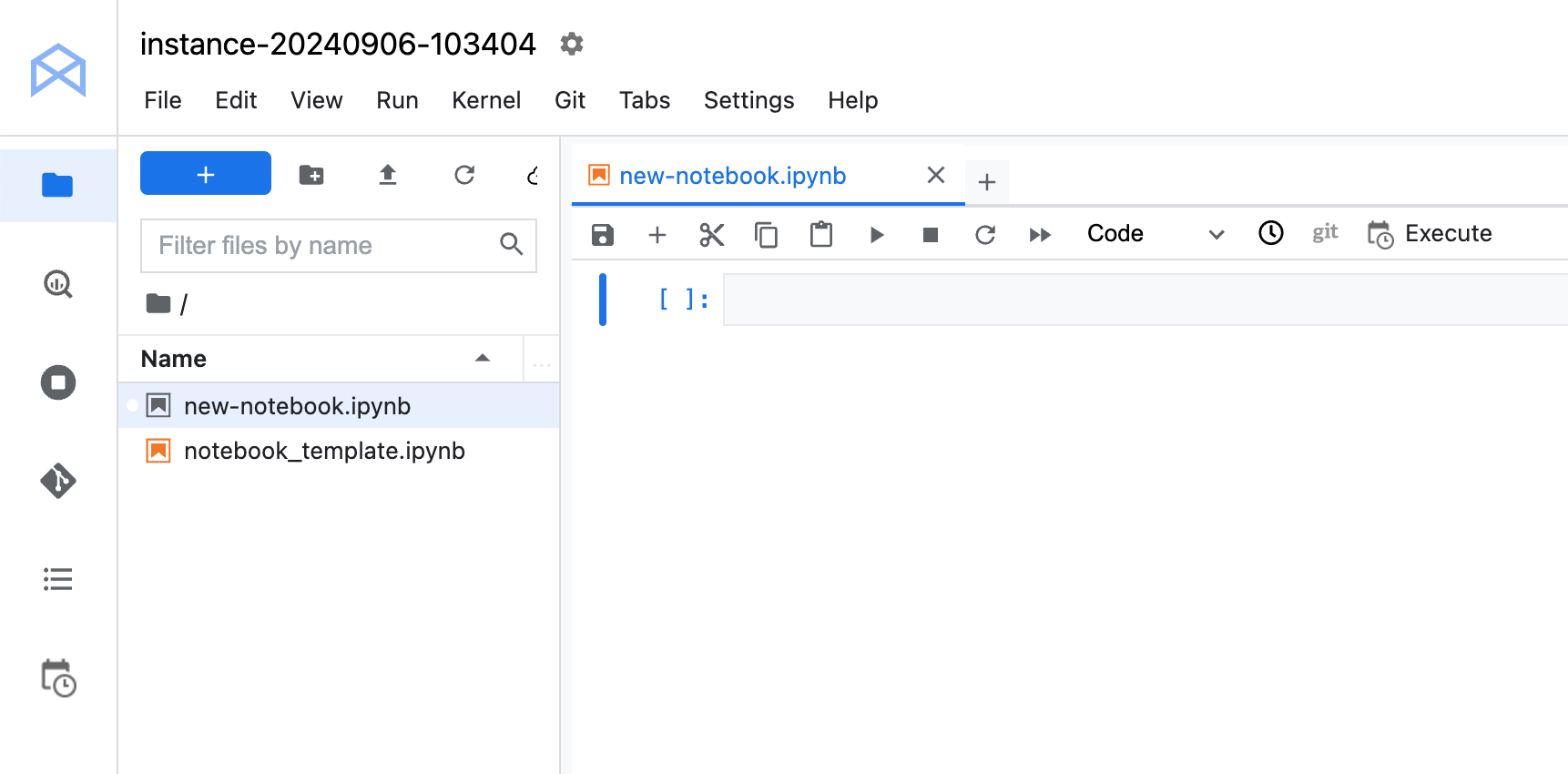Save the notebook with the disk icon
1568x774 pixels.
[603, 235]
